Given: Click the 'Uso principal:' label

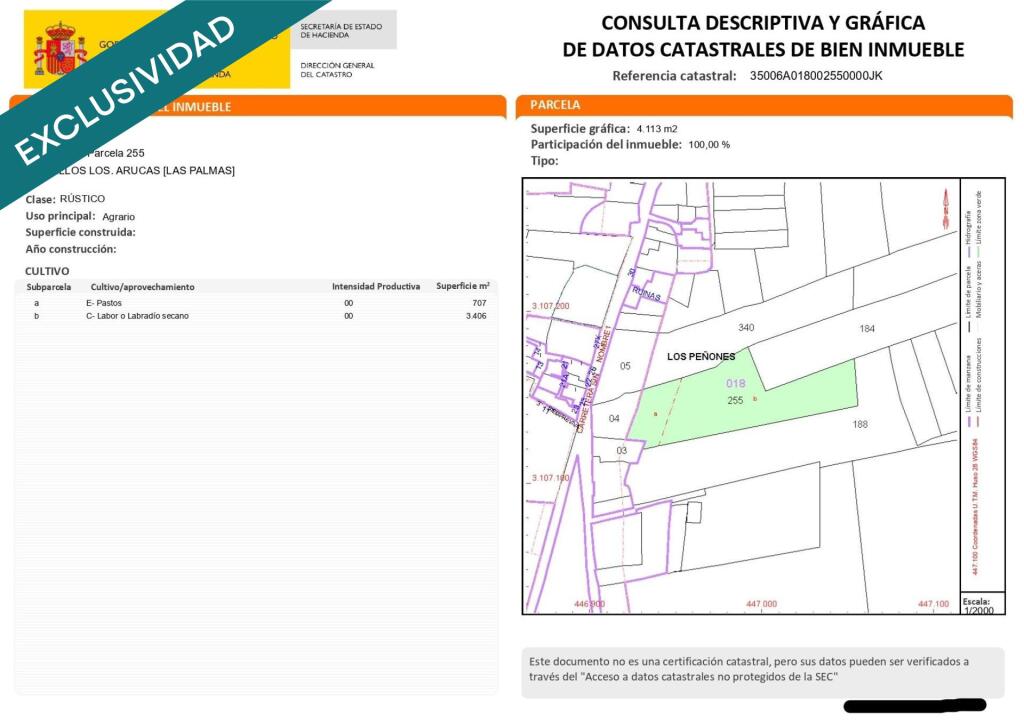Looking at the screenshot, I should point(60,216).
